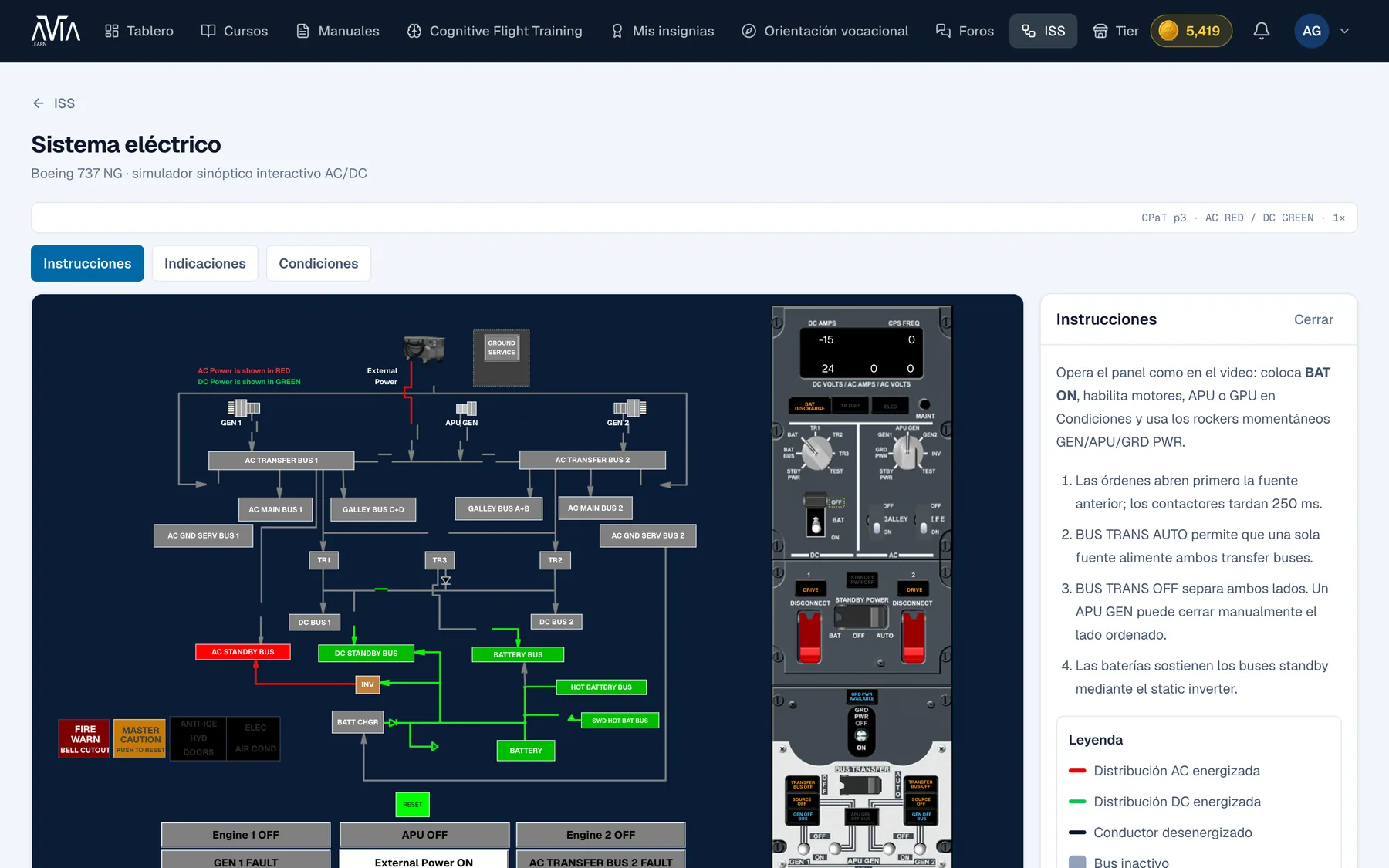The image size is (1389, 868).
Task: Click the FIRE WARN bell cutout light
Action: pos(85,738)
